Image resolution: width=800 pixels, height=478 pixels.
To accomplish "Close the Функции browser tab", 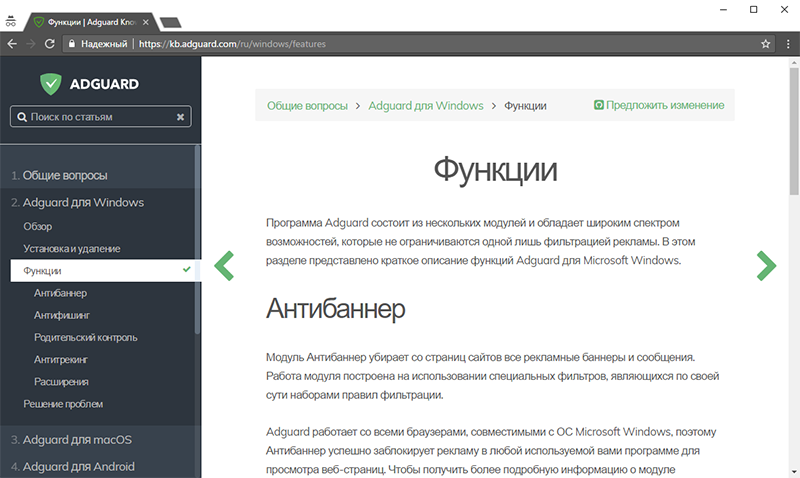I will 146,22.
